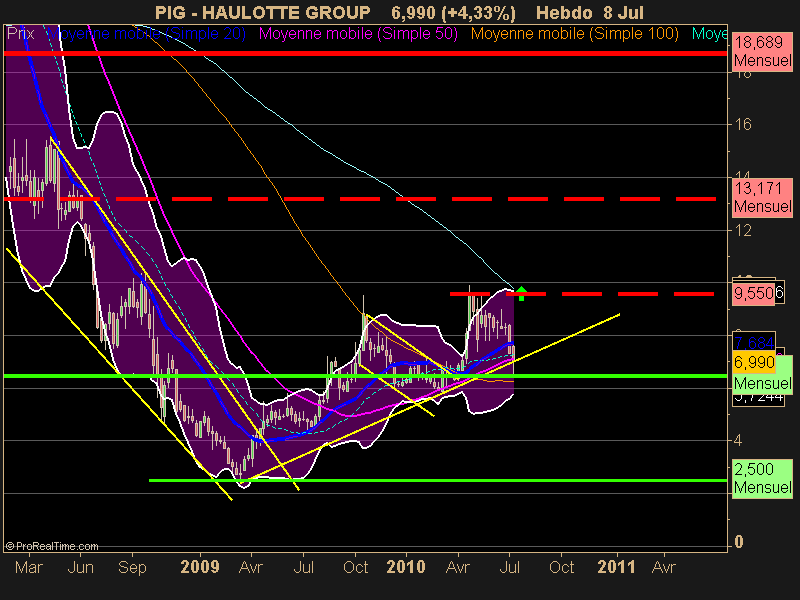This screenshot has width=800, height=600.
Task: Click the price axis value 12
Action: tap(743, 230)
